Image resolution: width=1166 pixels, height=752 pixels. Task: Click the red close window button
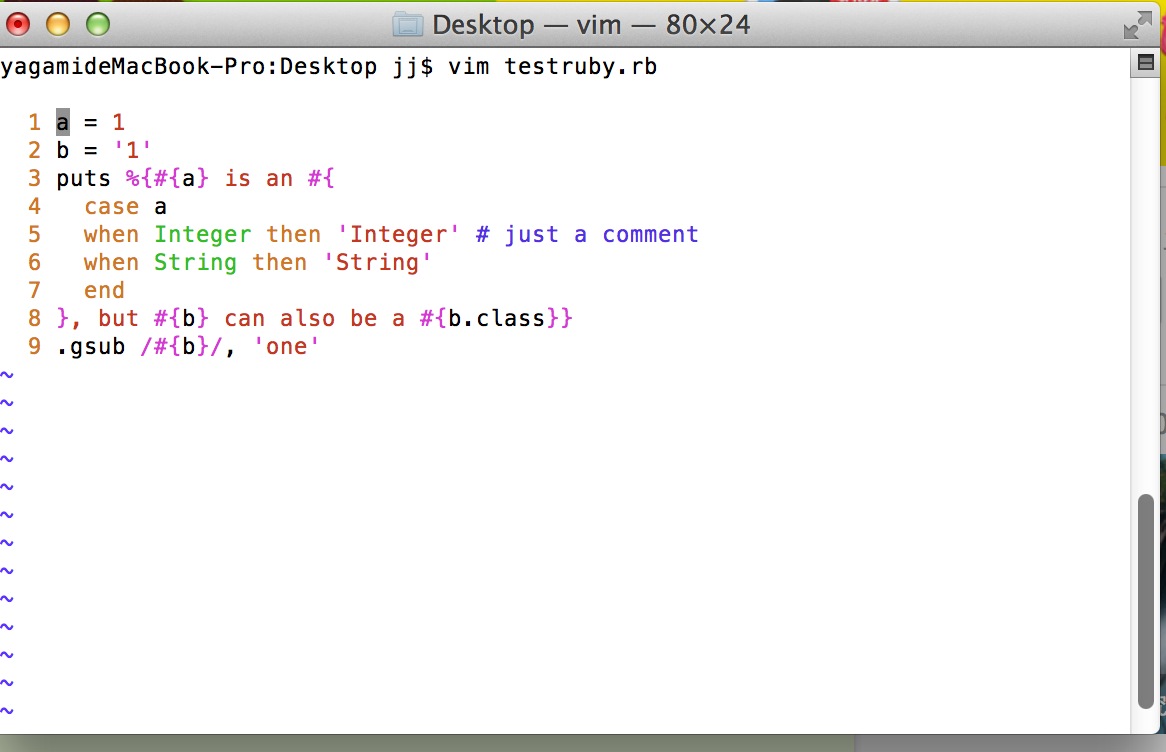click(18, 25)
